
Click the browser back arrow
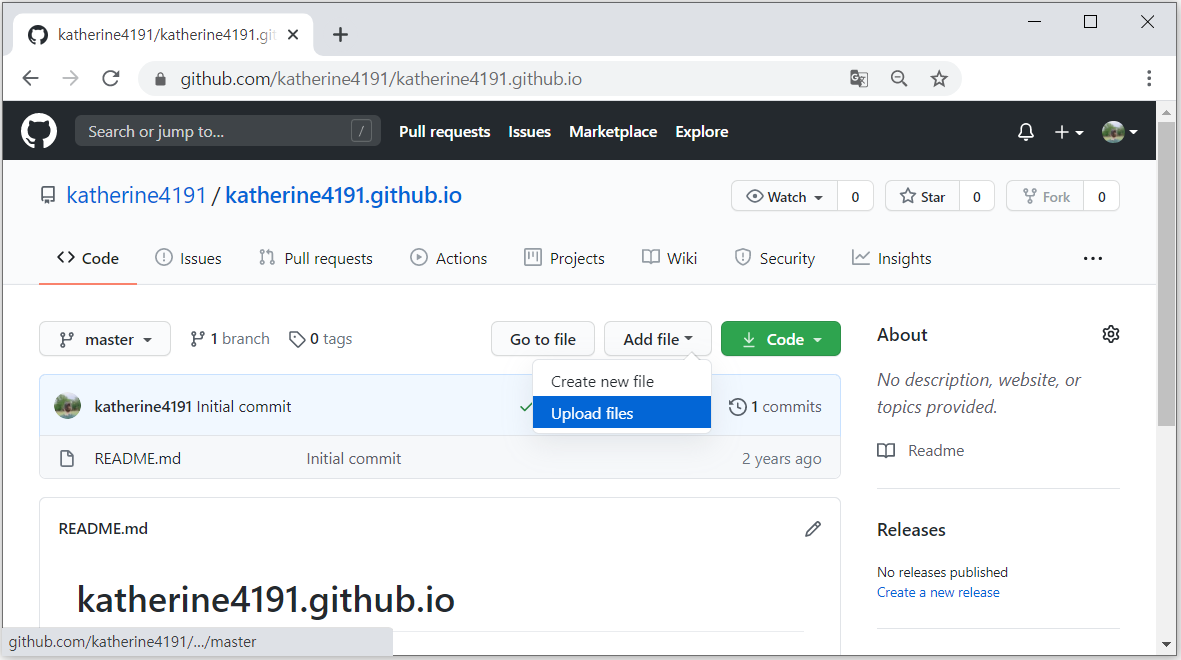tap(30, 78)
